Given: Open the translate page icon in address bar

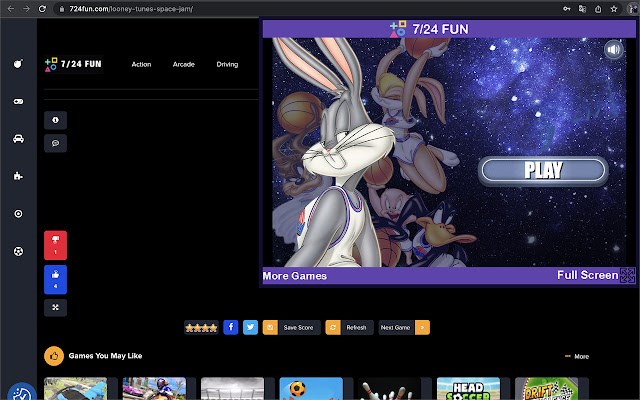Looking at the screenshot, I should click(582, 9).
